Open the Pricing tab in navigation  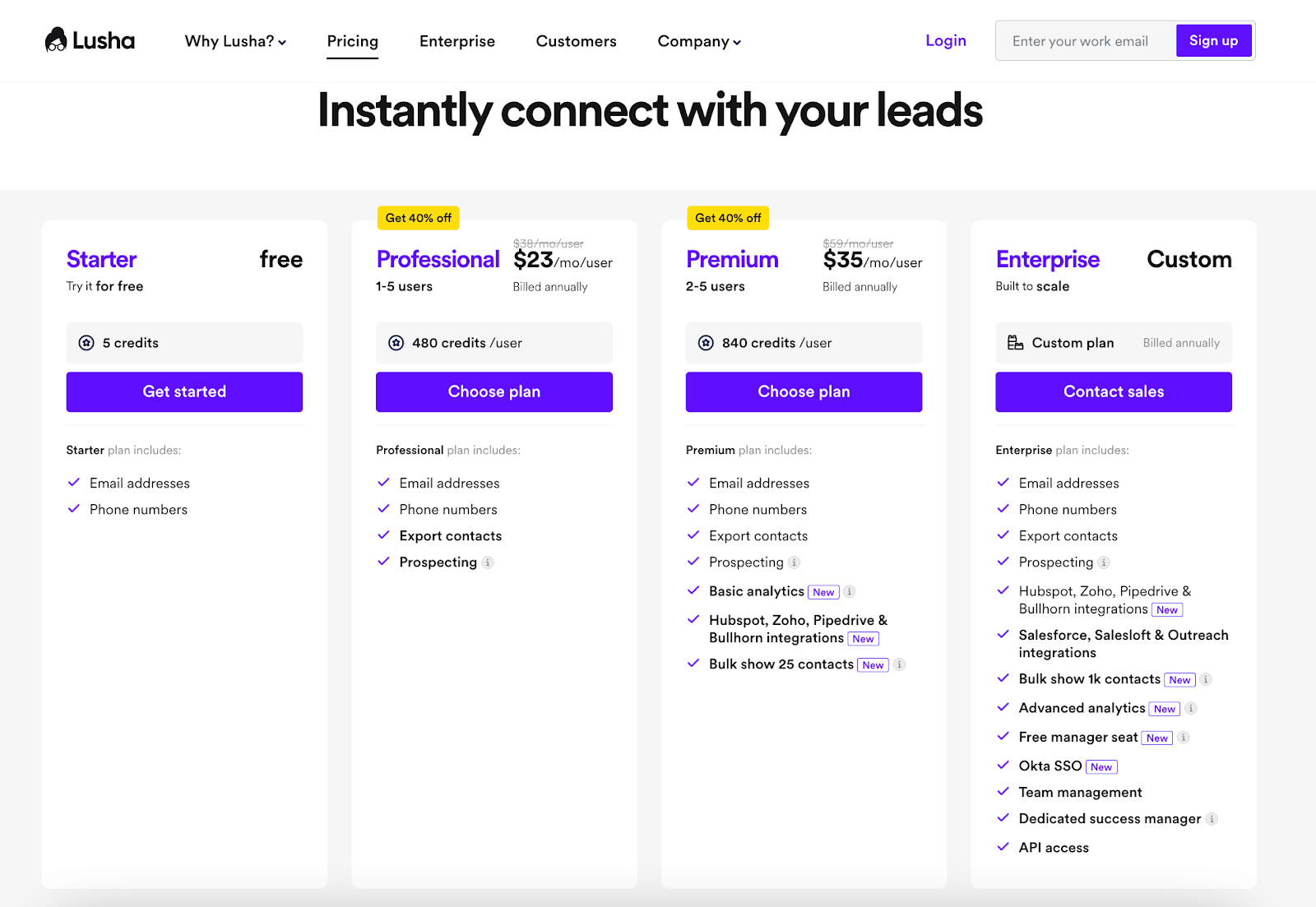[353, 41]
